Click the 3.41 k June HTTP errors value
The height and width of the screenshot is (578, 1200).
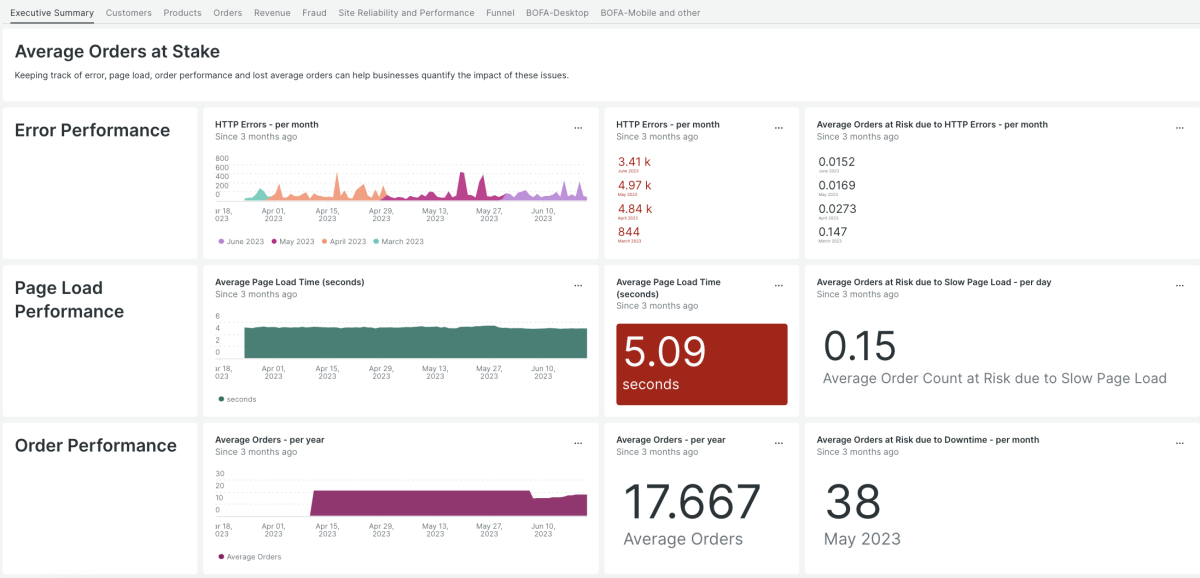tap(634, 162)
